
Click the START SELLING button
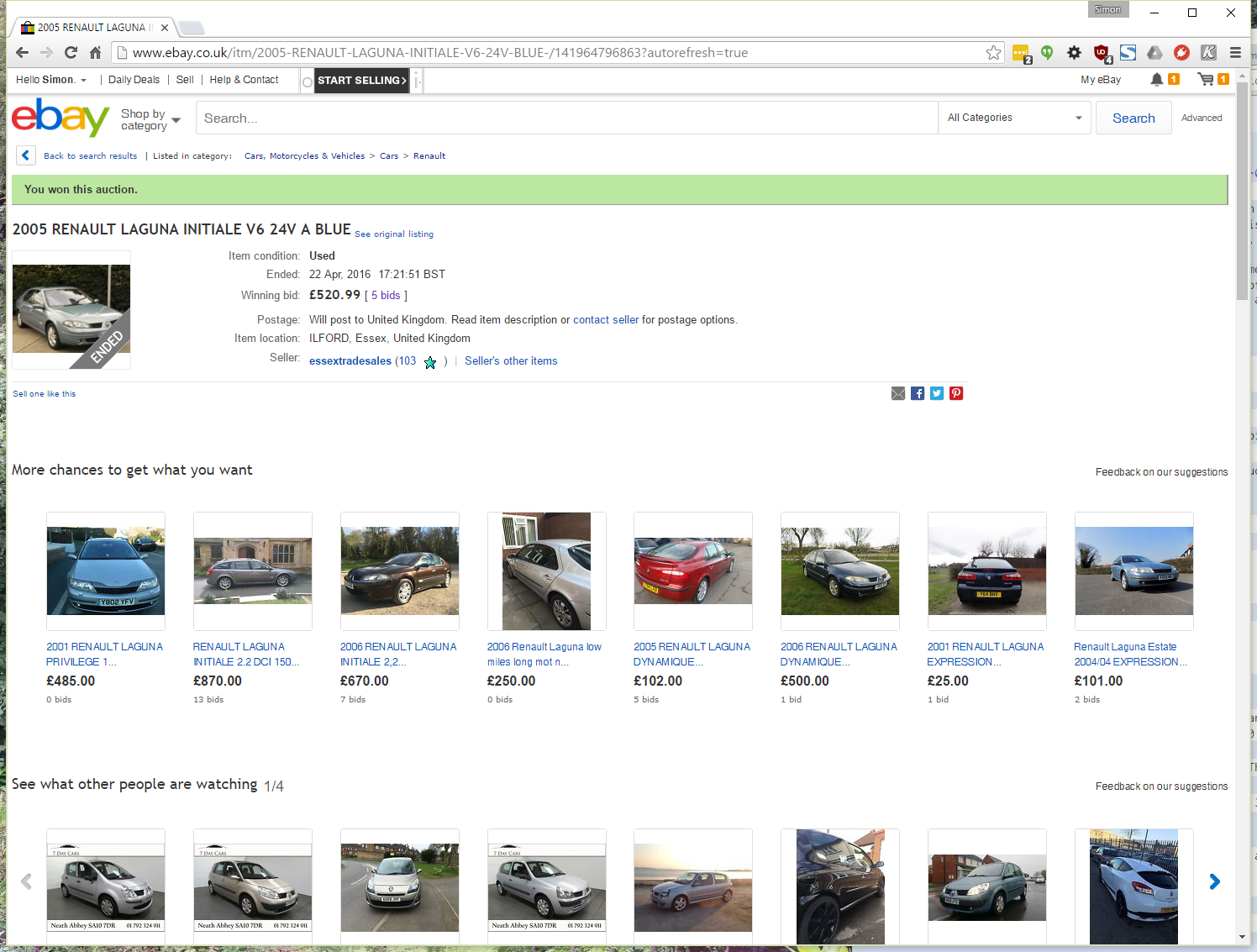362,81
